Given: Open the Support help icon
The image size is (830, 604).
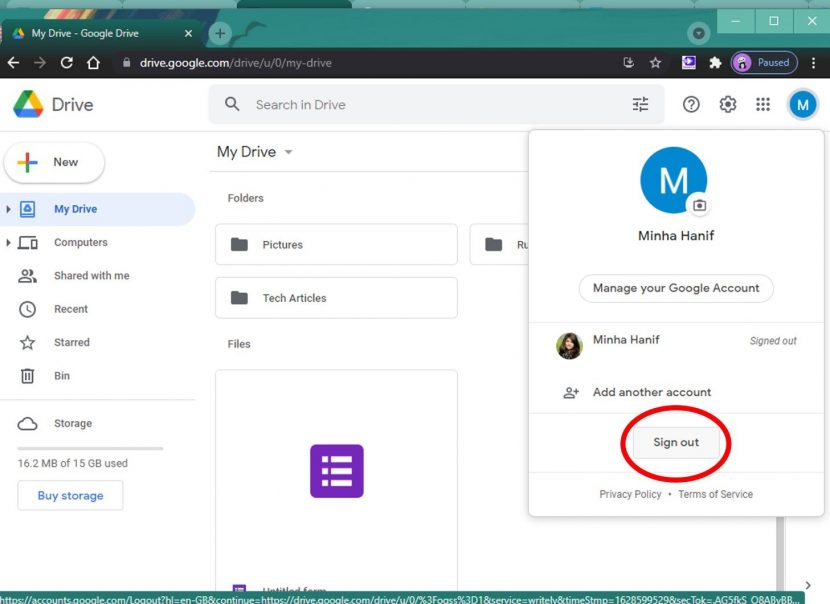Looking at the screenshot, I should point(691,104).
